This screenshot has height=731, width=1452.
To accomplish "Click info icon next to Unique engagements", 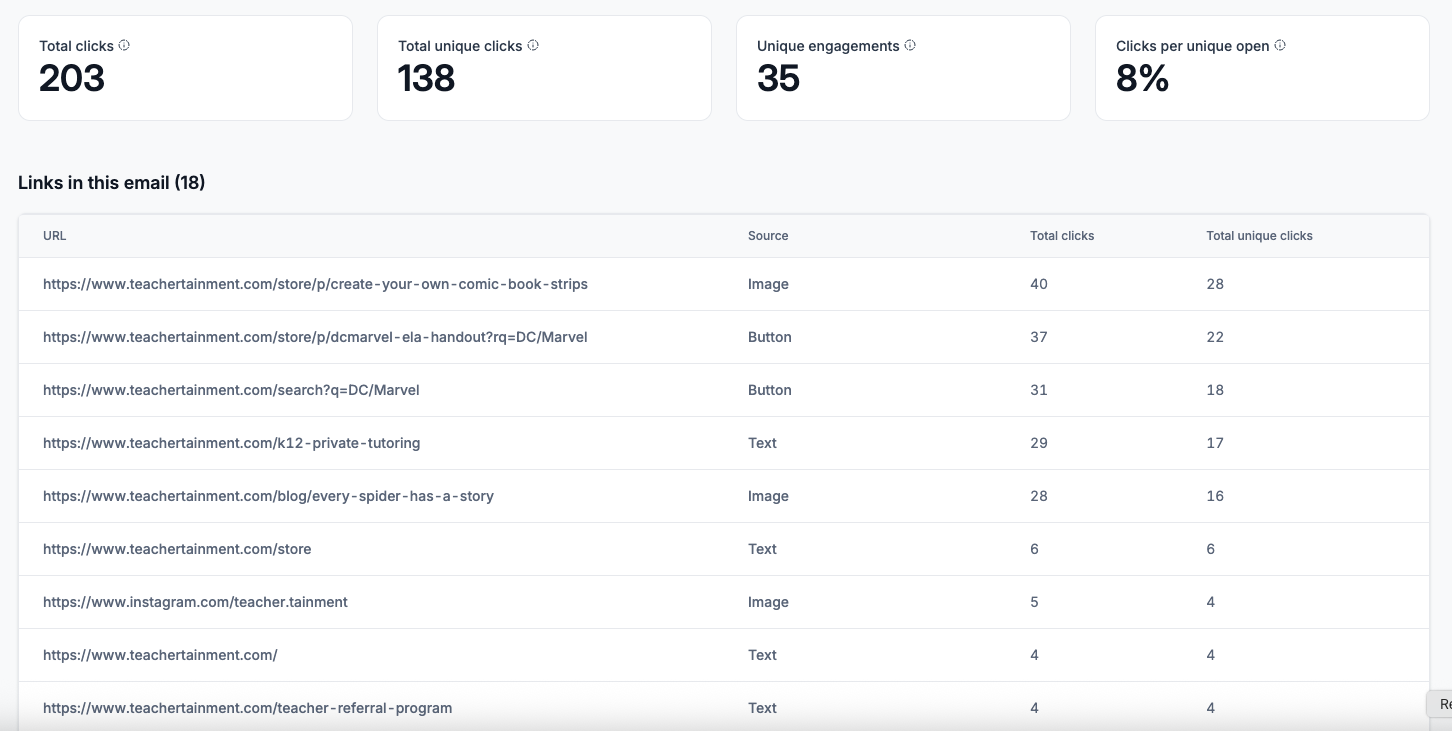I will point(910,45).
